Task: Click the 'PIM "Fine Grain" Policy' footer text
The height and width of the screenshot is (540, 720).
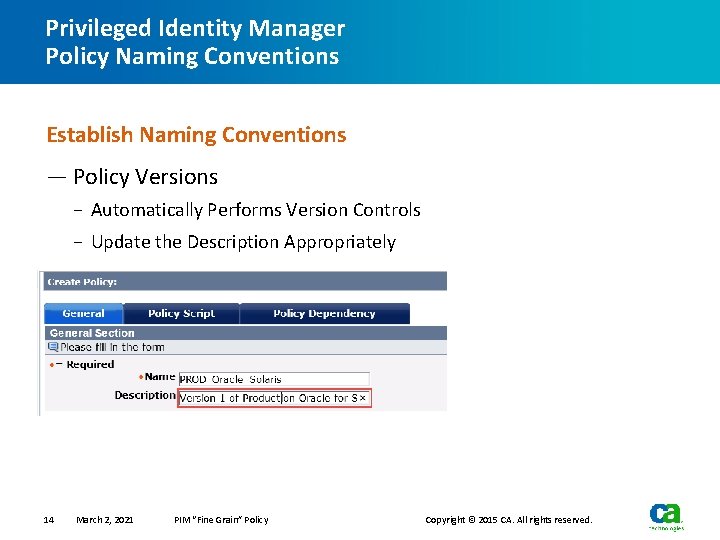Action: pyautogui.click(x=221, y=520)
